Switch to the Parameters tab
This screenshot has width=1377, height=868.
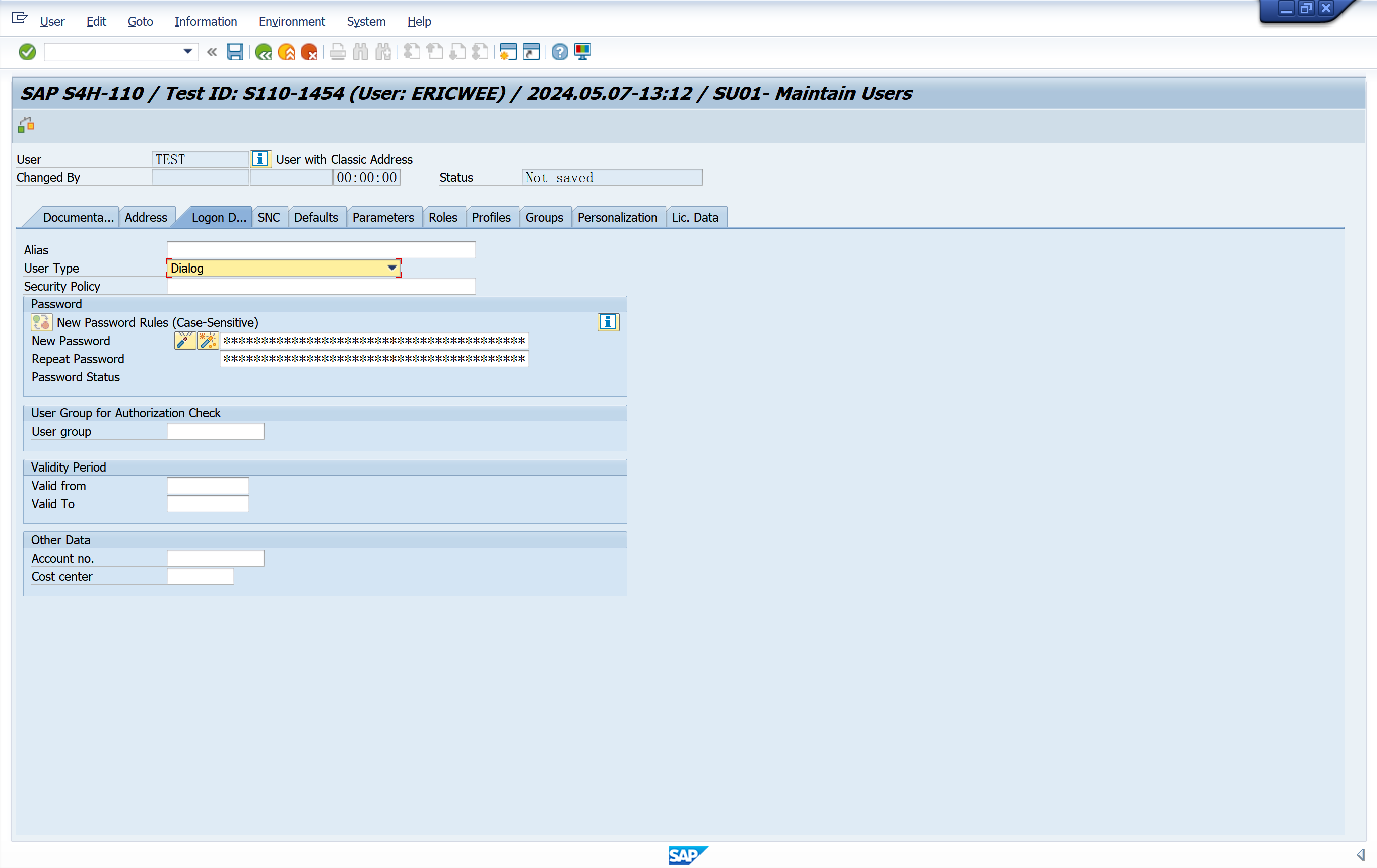point(382,217)
